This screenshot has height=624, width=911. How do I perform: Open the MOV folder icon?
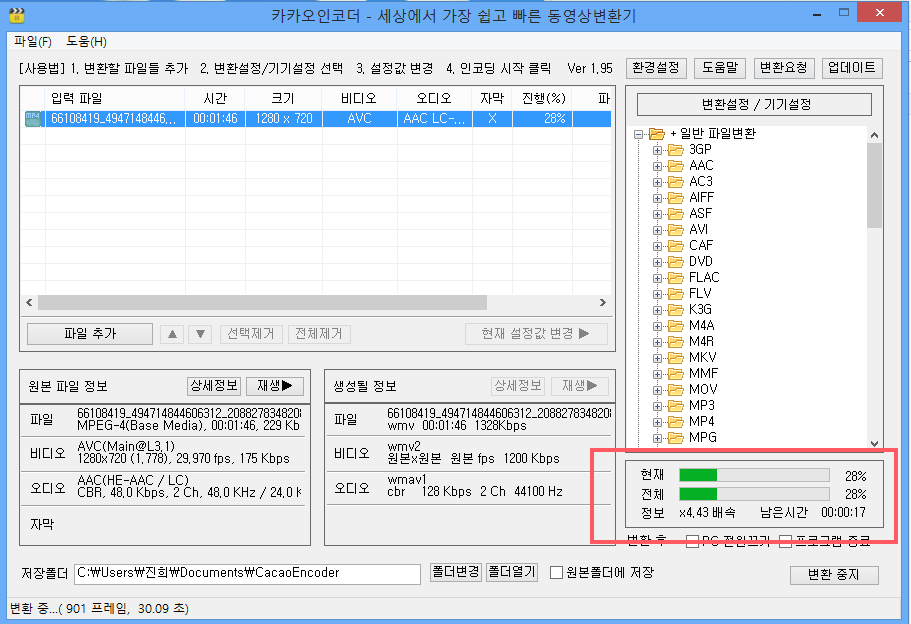675,389
